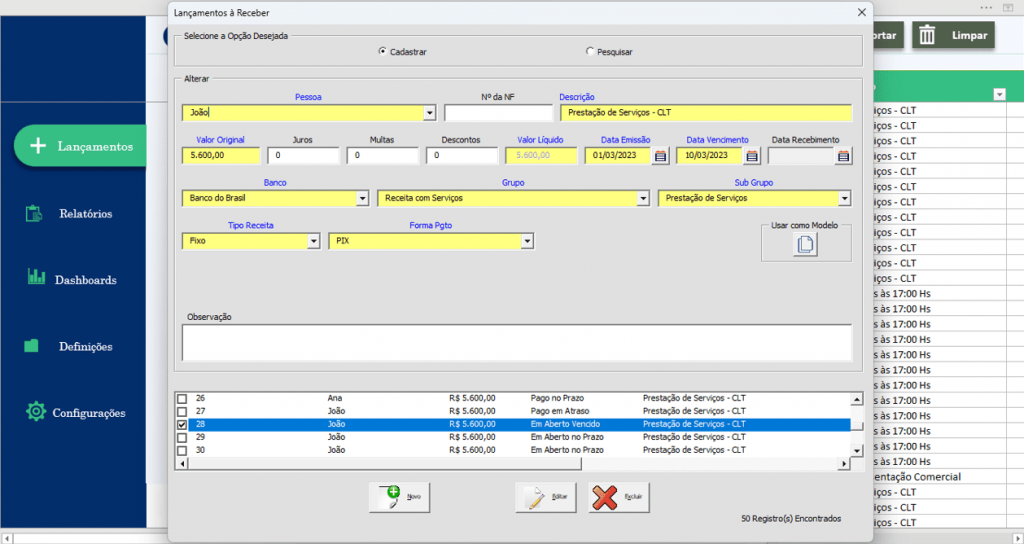Click the Descrição text field
This screenshot has width=1024, height=544.
tap(706, 113)
